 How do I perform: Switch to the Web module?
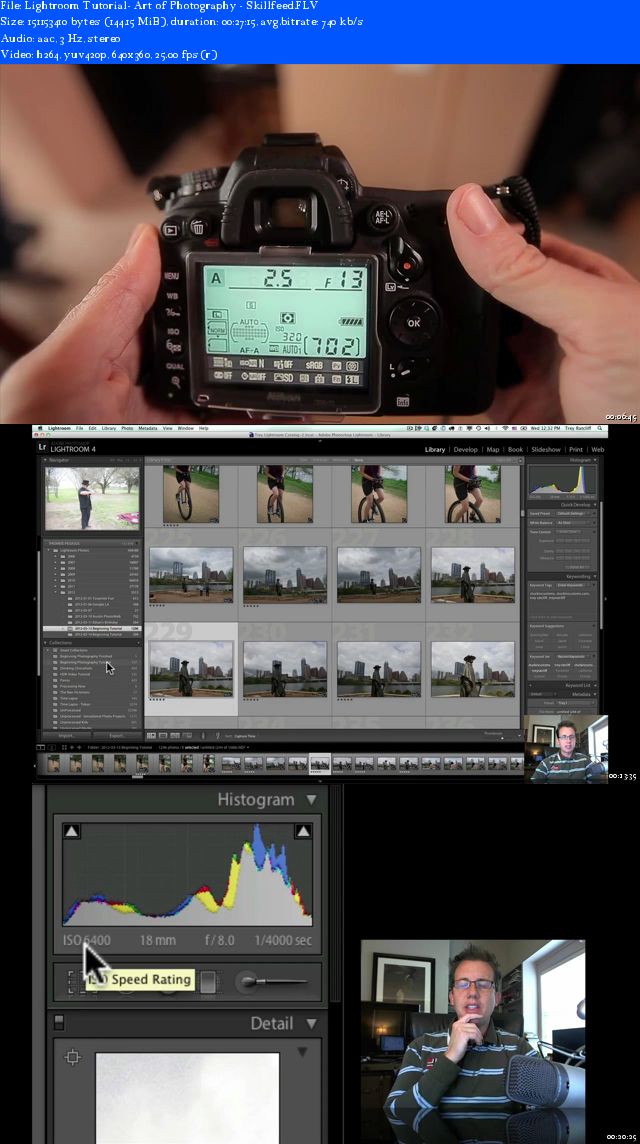(x=598, y=449)
